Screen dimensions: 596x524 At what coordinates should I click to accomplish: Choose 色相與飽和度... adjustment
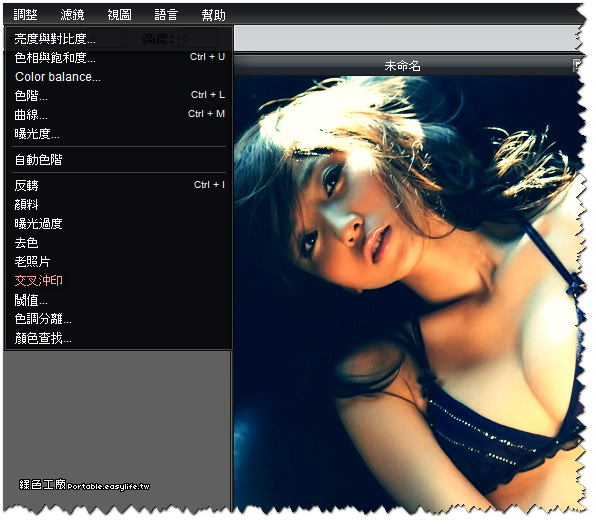119,57
